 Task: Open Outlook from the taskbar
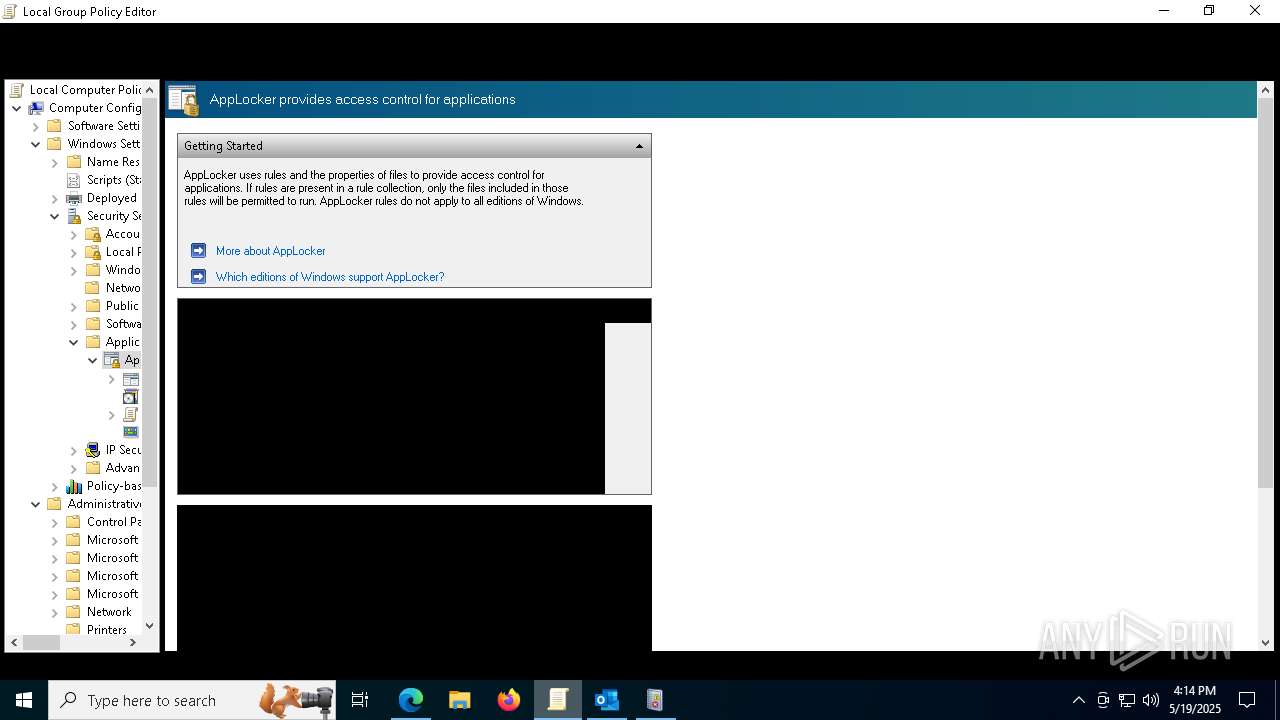[x=607, y=700]
